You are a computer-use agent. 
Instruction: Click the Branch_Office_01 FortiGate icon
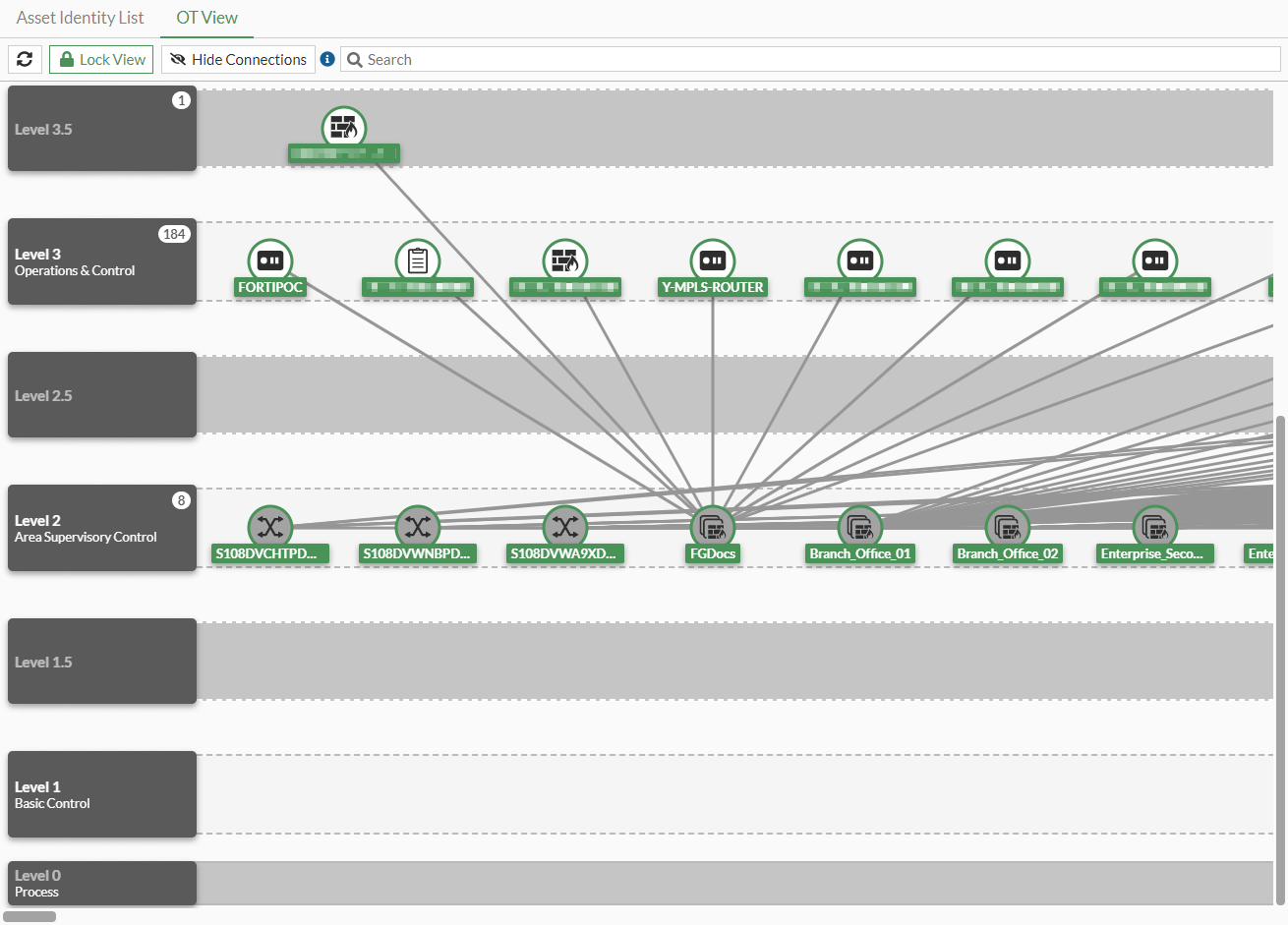(x=860, y=527)
